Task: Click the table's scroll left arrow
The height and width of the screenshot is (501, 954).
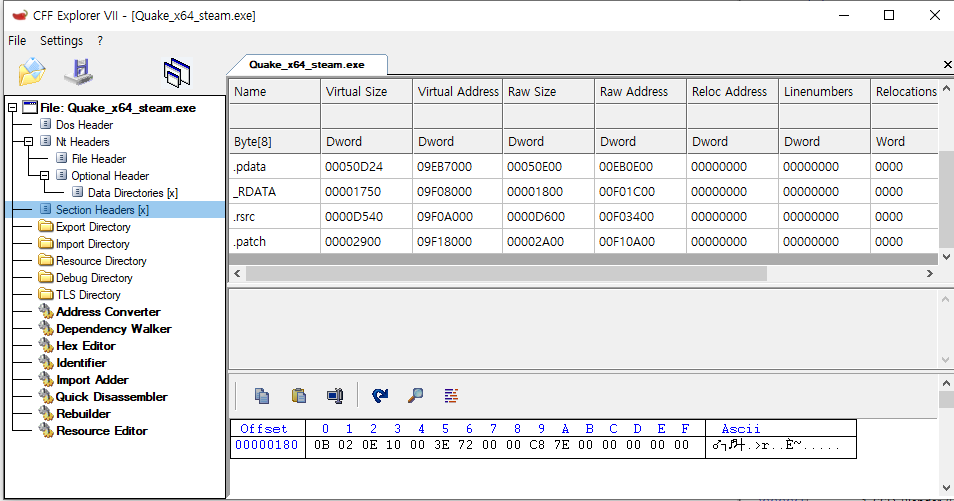Action: coord(237,274)
